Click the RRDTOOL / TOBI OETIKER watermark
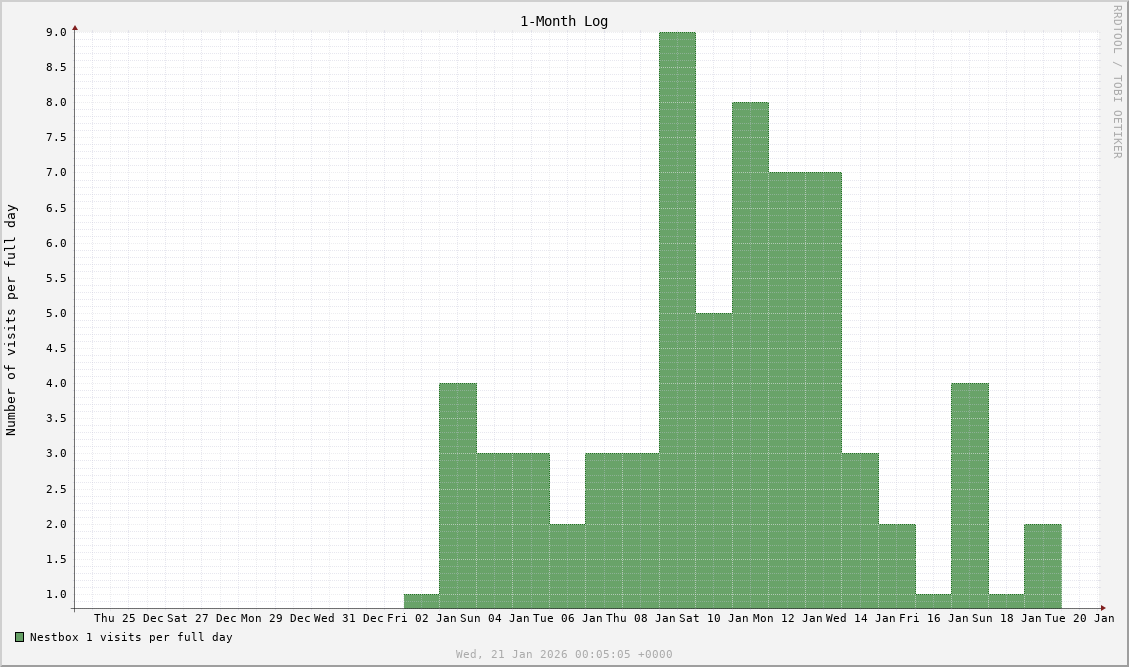 click(1117, 82)
